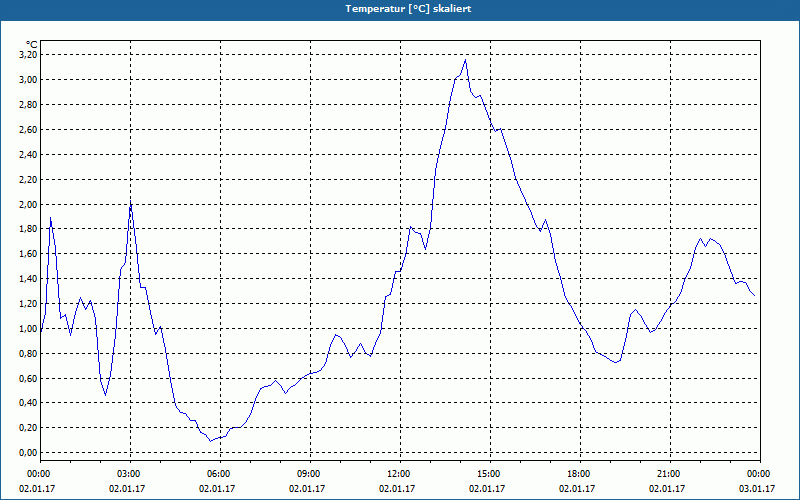Select the °C unit label above the y-axis
The height and width of the screenshot is (500, 800).
pyautogui.click(x=32, y=45)
